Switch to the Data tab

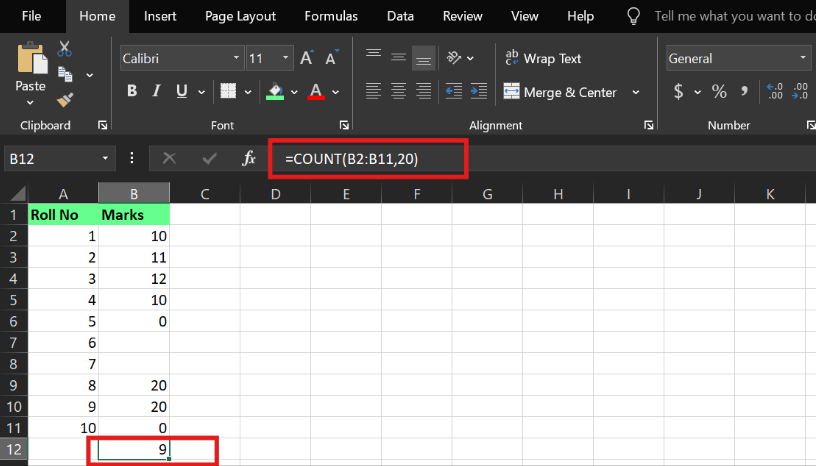coord(400,16)
